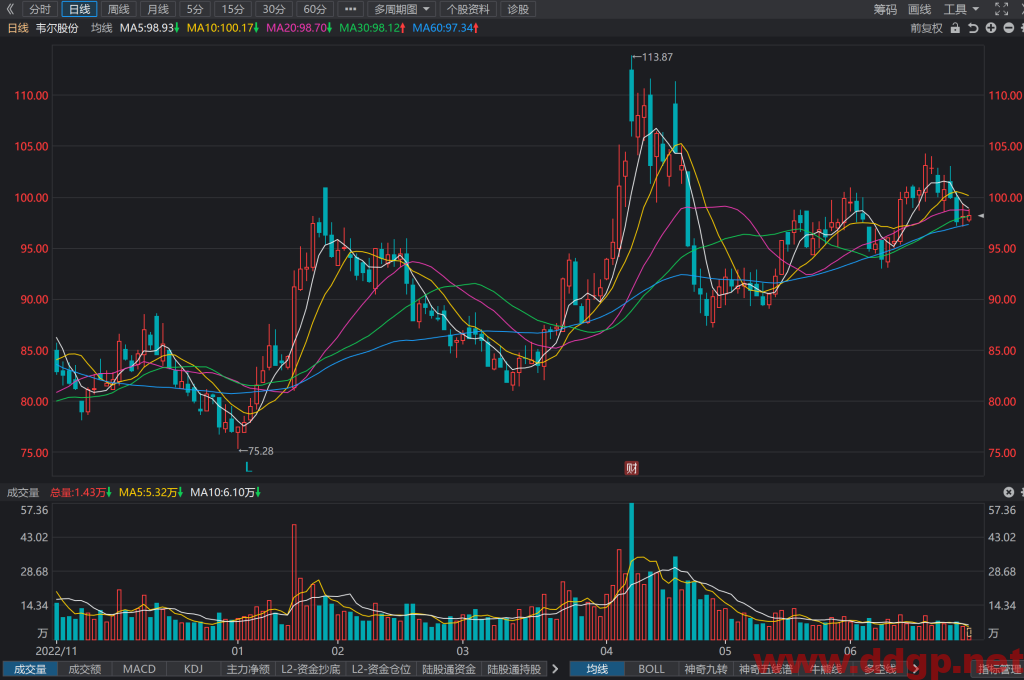Click the MA60:97.34 legend value
Screen dimensions: 1024x680
coord(445,28)
